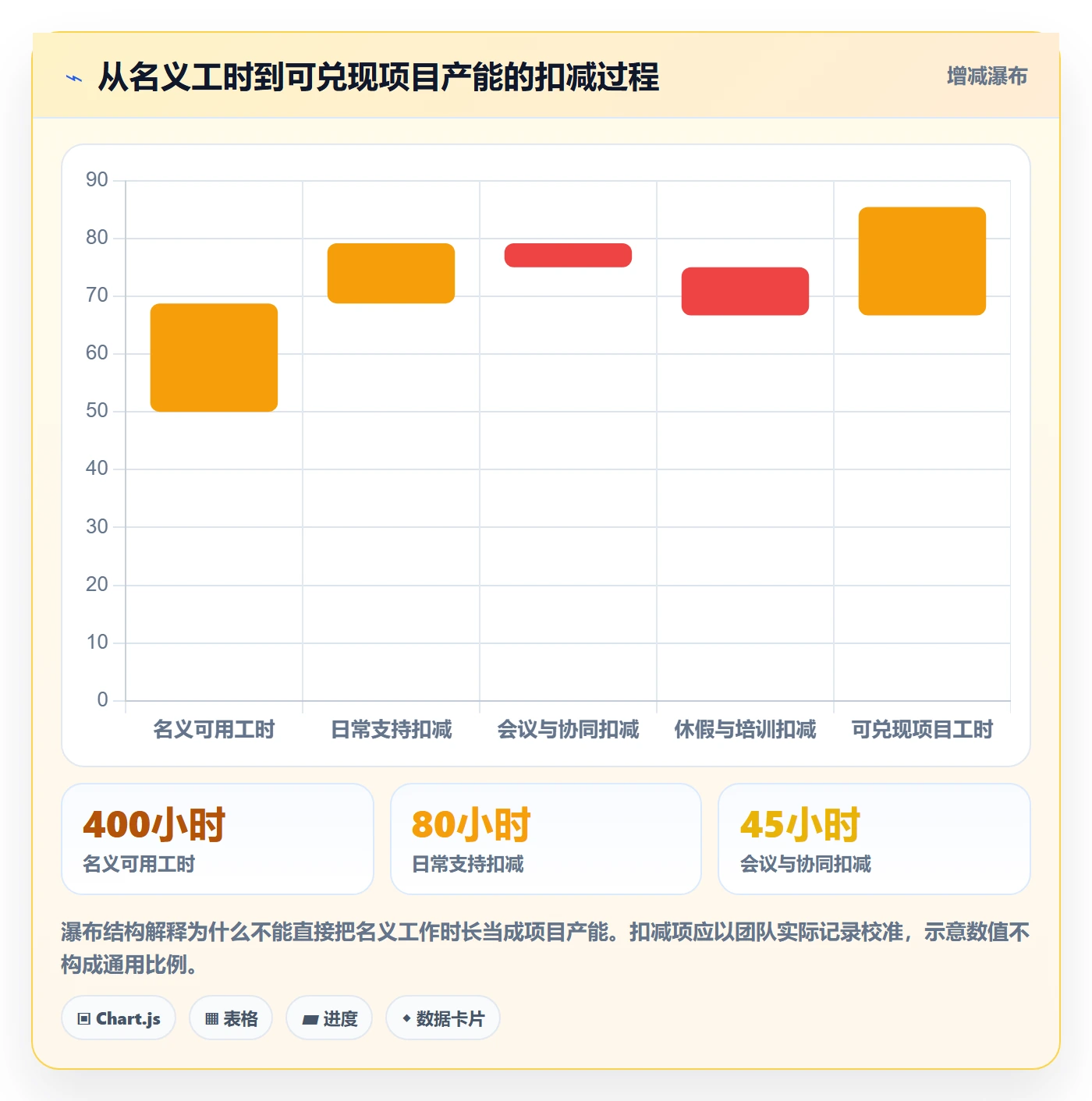The height and width of the screenshot is (1101, 1092).
Task: Click the y-axis value 90
Action: click(x=97, y=180)
